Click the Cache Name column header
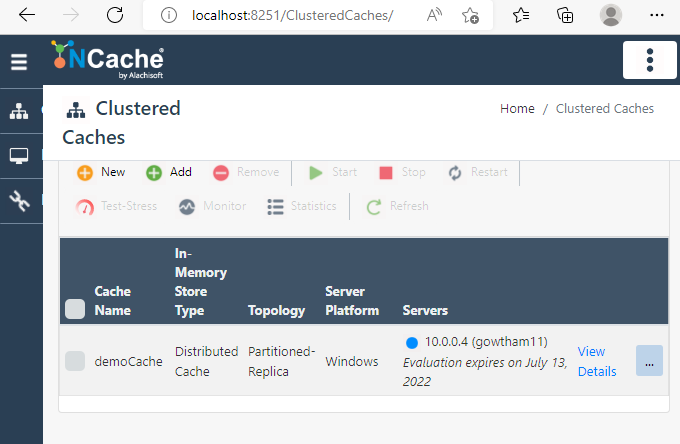This screenshot has width=680, height=444. click(113, 300)
